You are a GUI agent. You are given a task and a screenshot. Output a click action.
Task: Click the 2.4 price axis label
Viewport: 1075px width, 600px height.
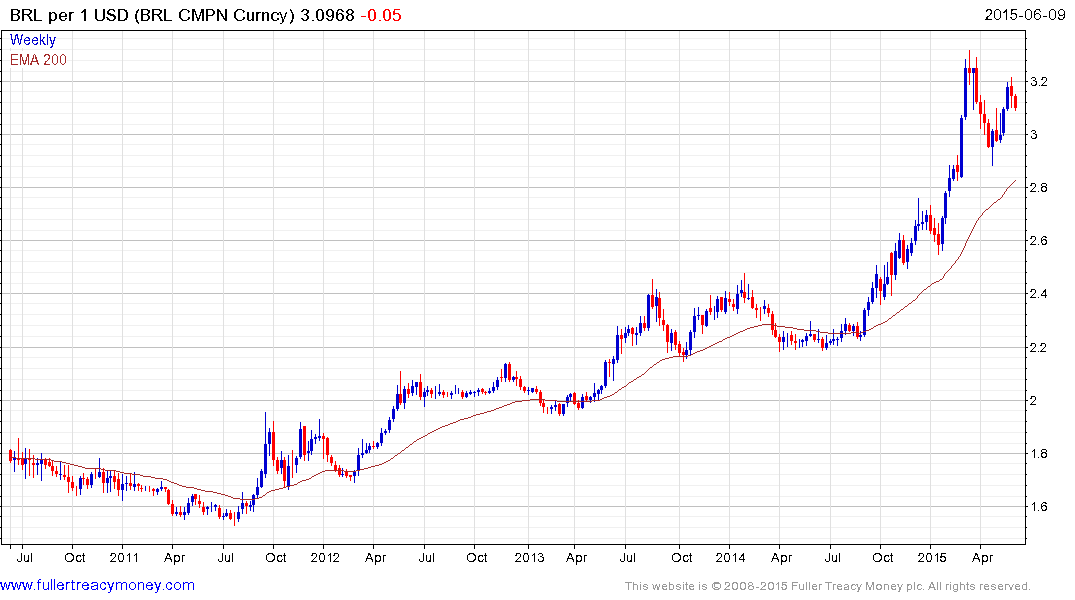(x=1039, y=293)
